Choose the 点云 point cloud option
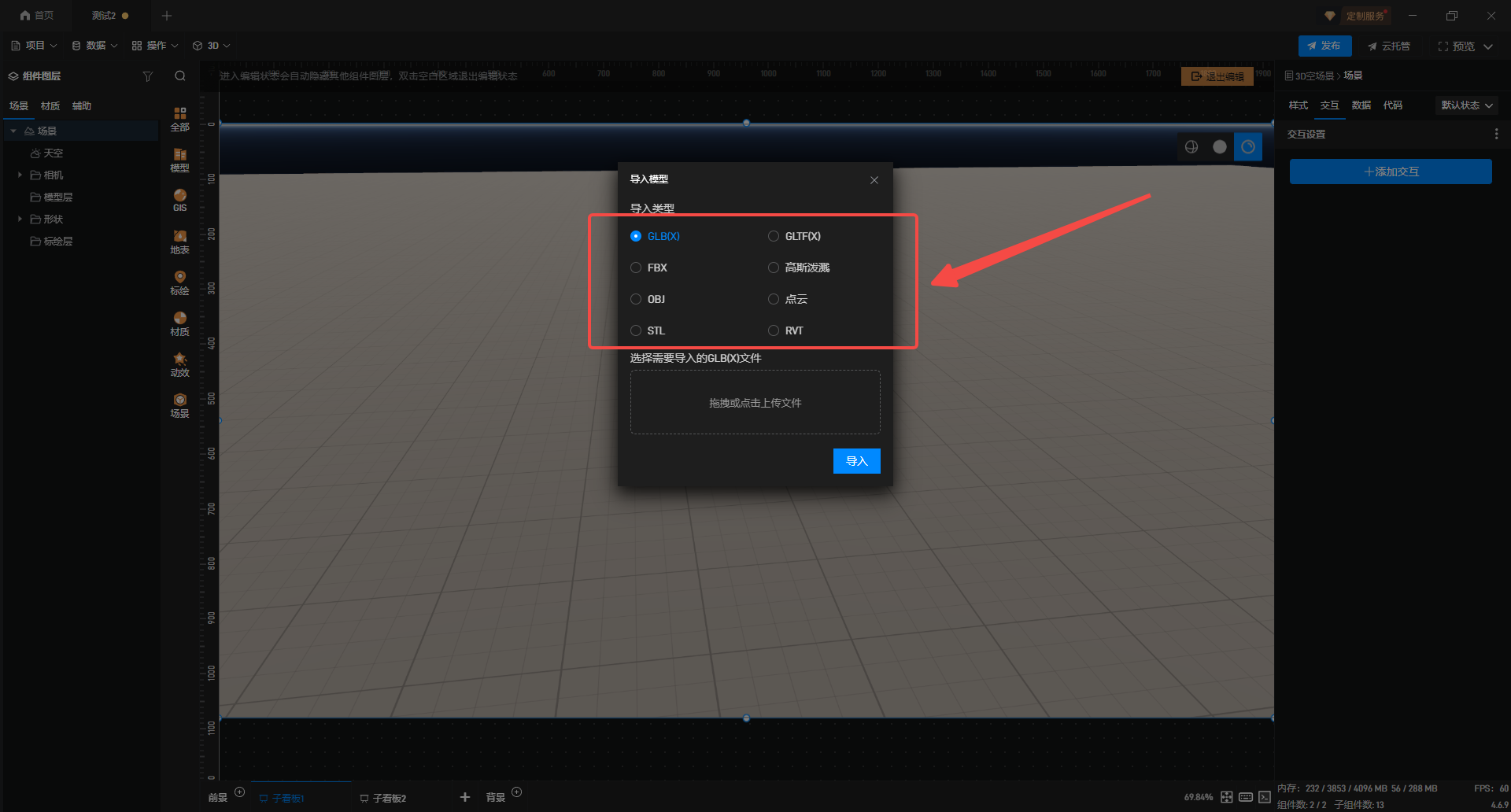This screenshot has height=812, width=1511. pos(774,299)
